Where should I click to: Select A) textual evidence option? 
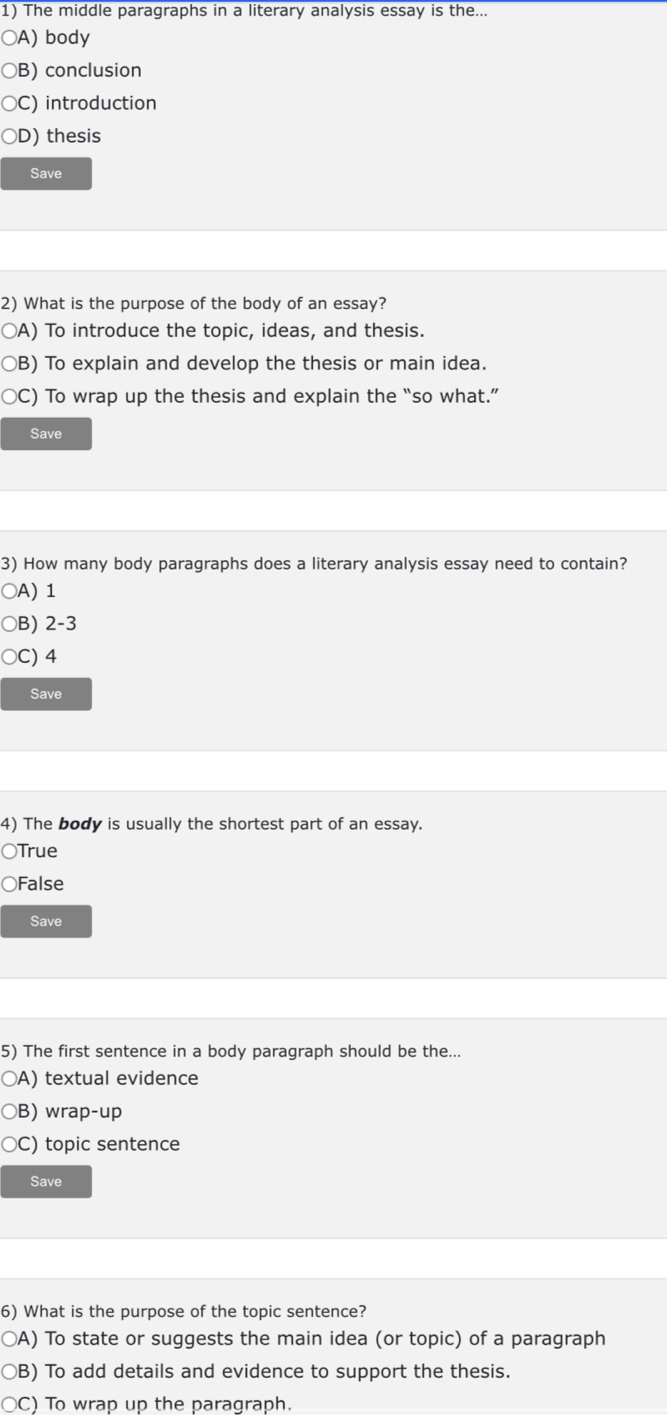click(x=9, y=1079)
